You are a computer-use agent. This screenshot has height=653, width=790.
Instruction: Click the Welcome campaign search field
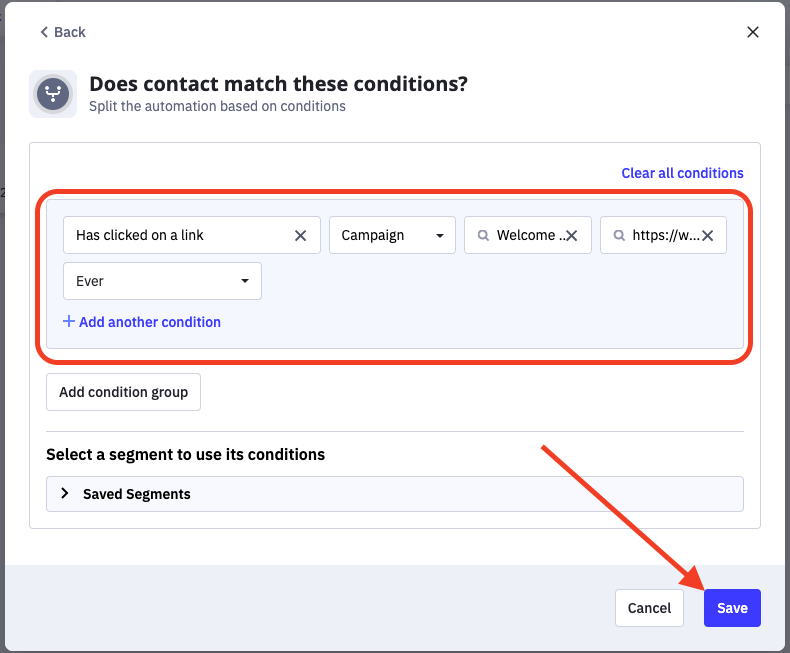(x=526, y=236)
